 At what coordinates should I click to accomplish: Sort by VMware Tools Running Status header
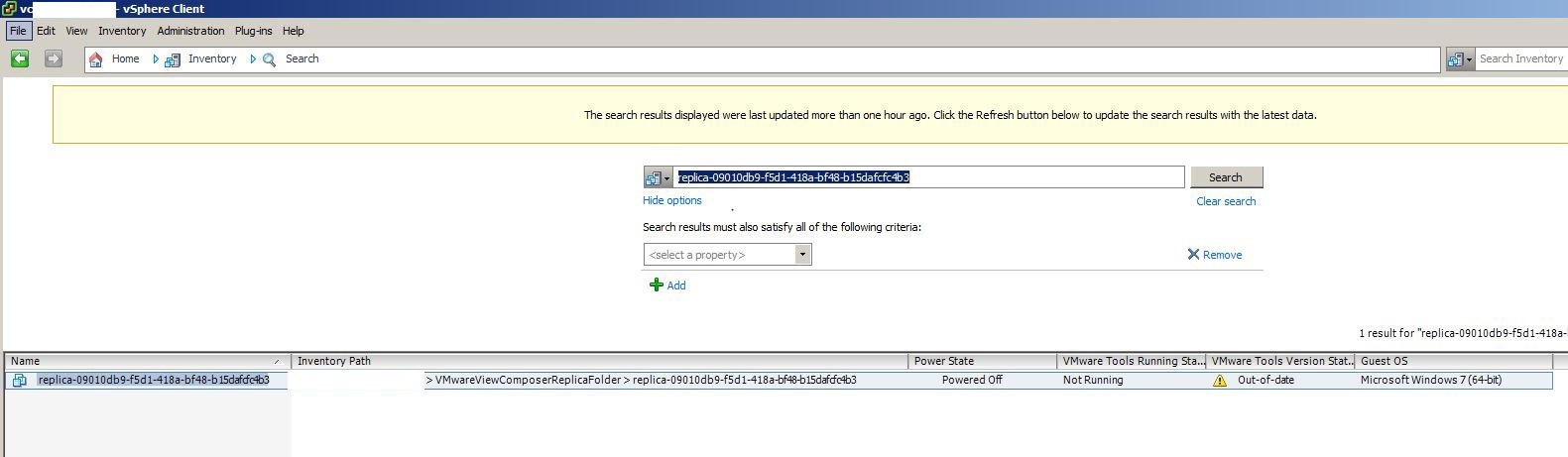[x=1131, y=361]
